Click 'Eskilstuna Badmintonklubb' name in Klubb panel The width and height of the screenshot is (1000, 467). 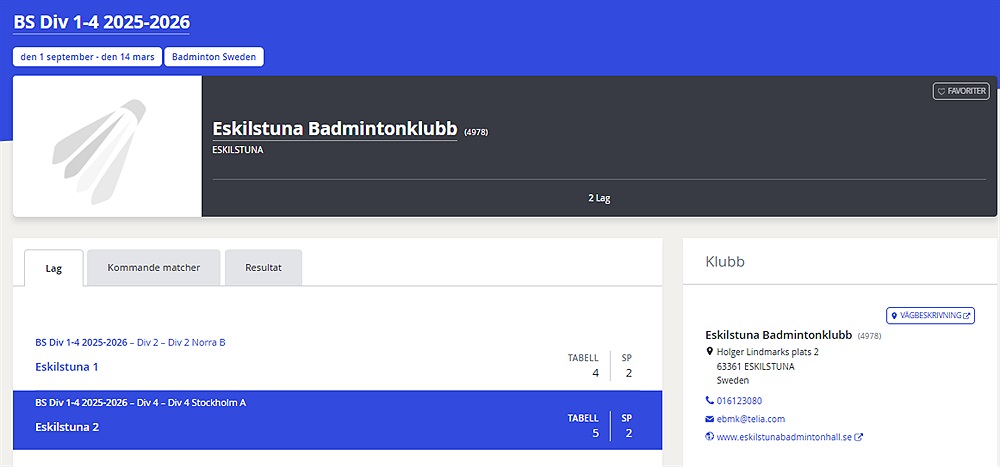tap(779, 335)
